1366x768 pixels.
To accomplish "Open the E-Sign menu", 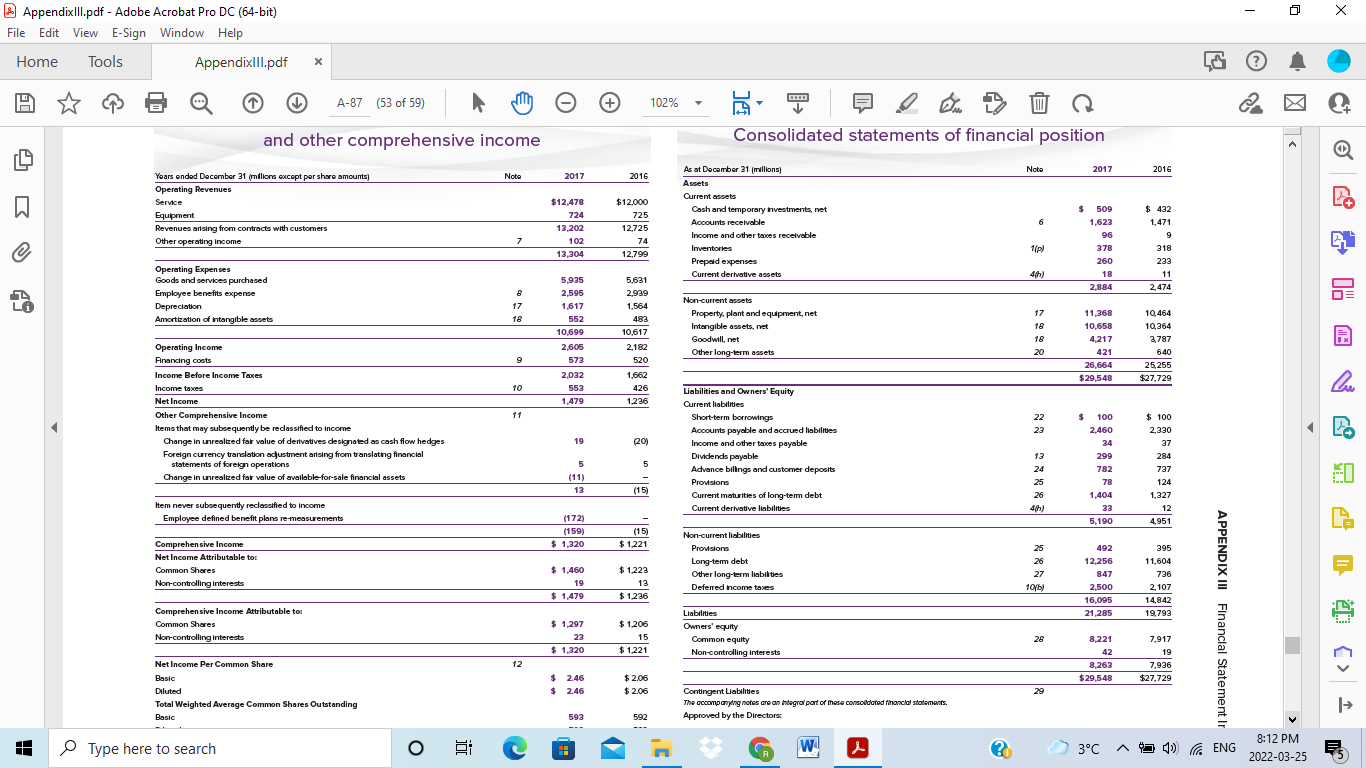I will click(x=129, y=32).
